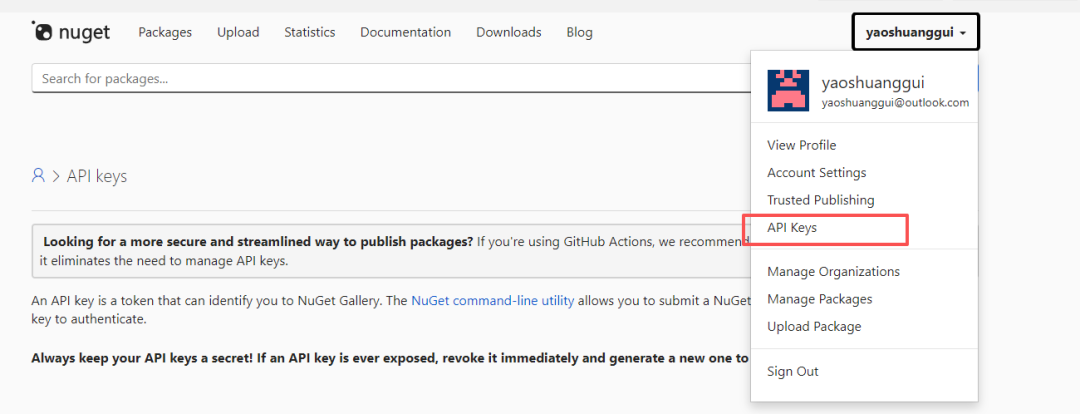Open Manage Packages menu entry
The height and width of the screenshot is (414, 1080).
pos(820,299)
